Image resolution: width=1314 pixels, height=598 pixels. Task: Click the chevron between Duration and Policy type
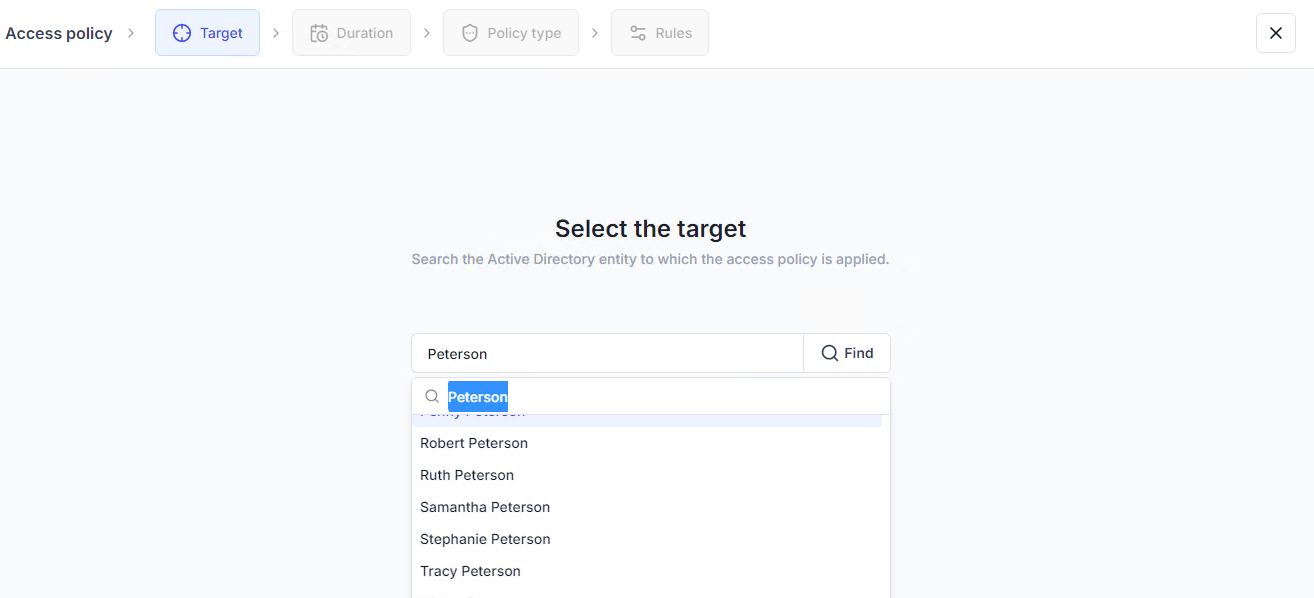pos(427,33)
